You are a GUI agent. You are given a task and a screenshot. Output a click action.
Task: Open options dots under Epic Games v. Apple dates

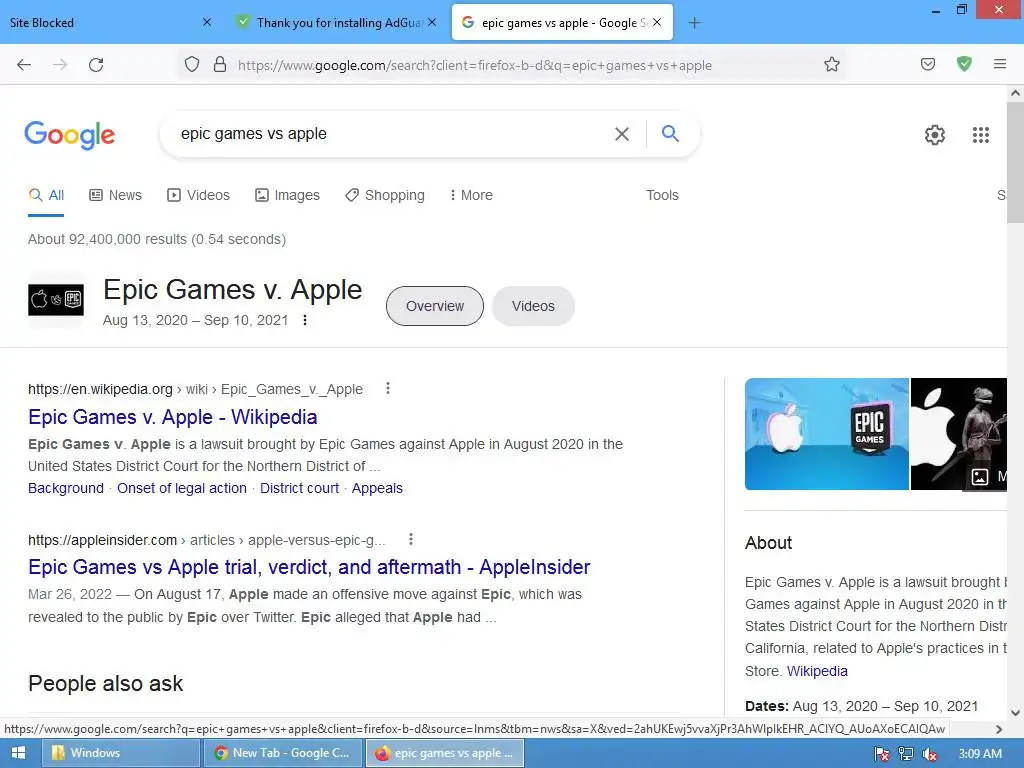304,320
